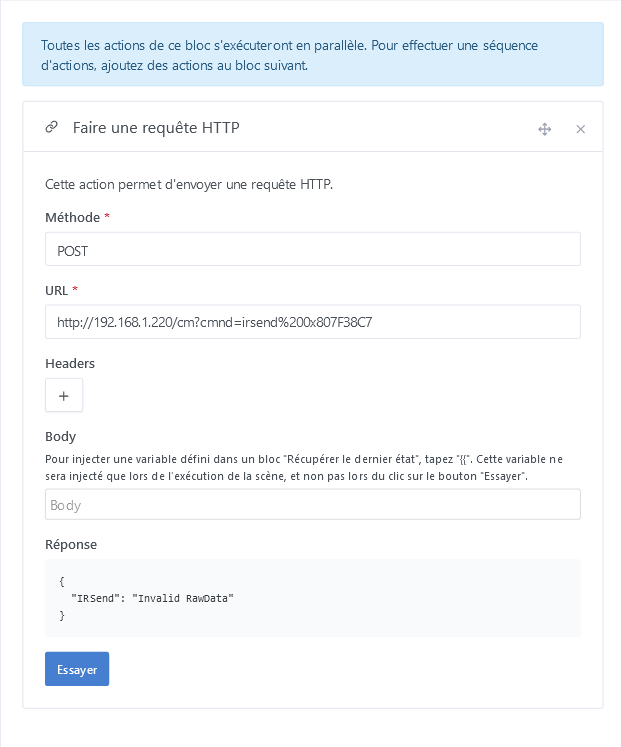Click the "Faire une requête HTTP" title

[156, 128]
